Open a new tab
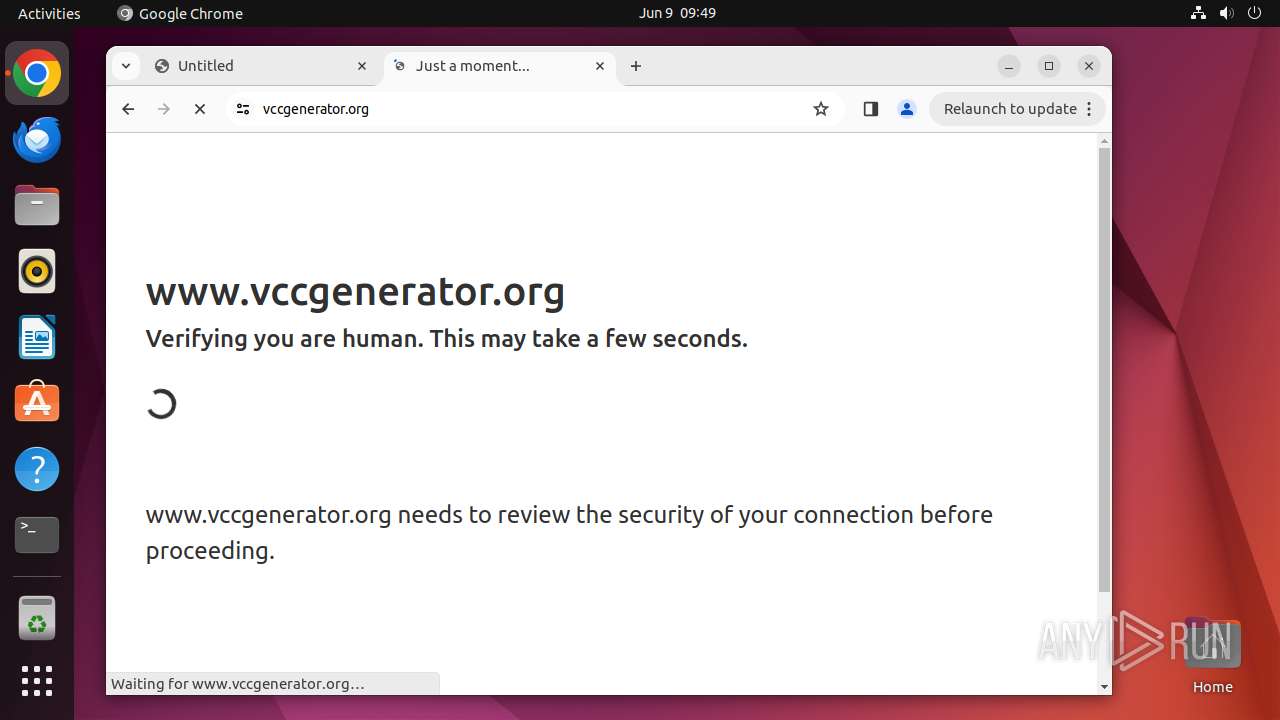Image resolution: width=1280 pixels, height=720 pixels. [x=636, y=66]
